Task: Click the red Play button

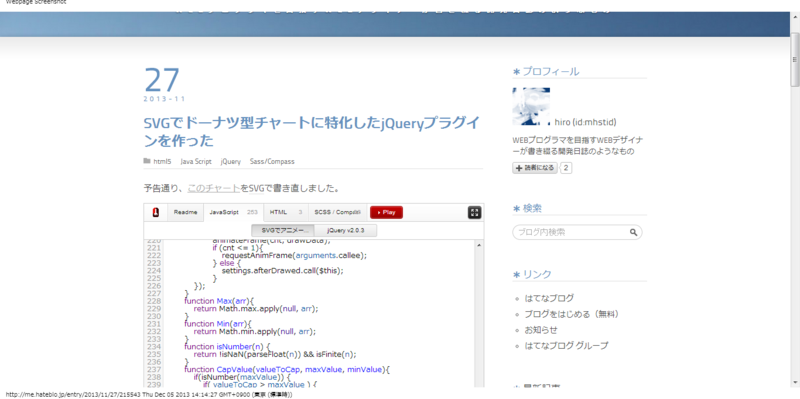Action: tap(386, 212)
